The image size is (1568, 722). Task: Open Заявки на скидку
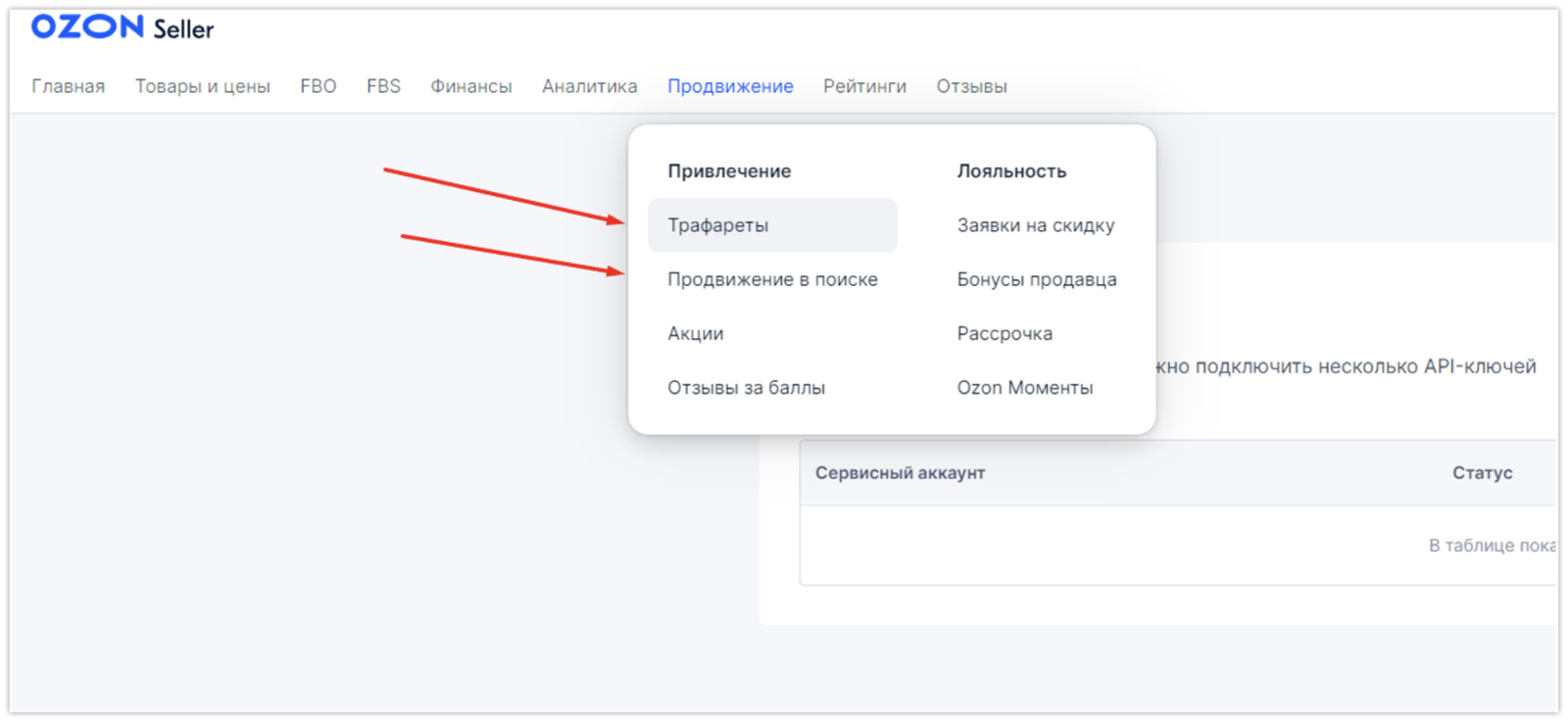[1036, 225]
